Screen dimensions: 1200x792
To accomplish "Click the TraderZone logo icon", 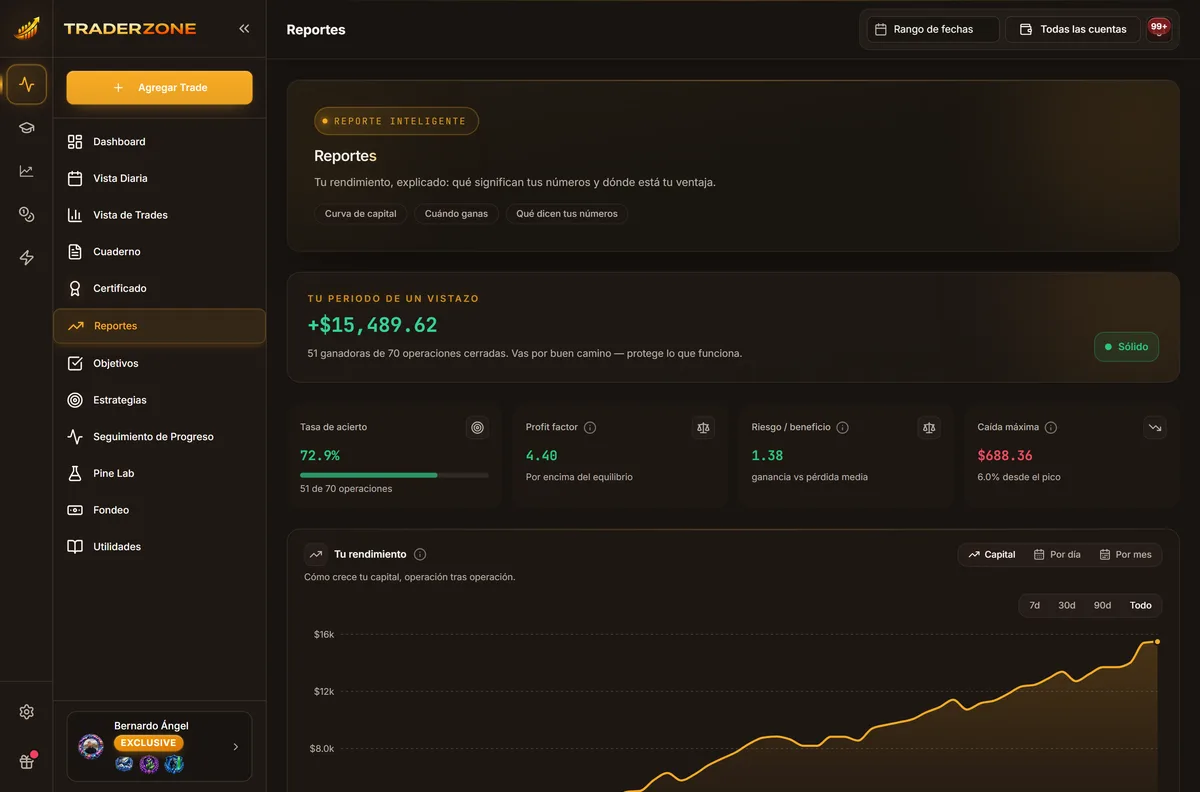I will 26,28.
